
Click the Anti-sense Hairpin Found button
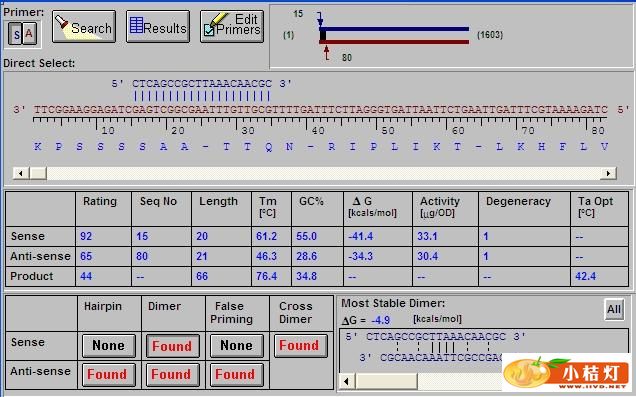(x=109, y=374)
